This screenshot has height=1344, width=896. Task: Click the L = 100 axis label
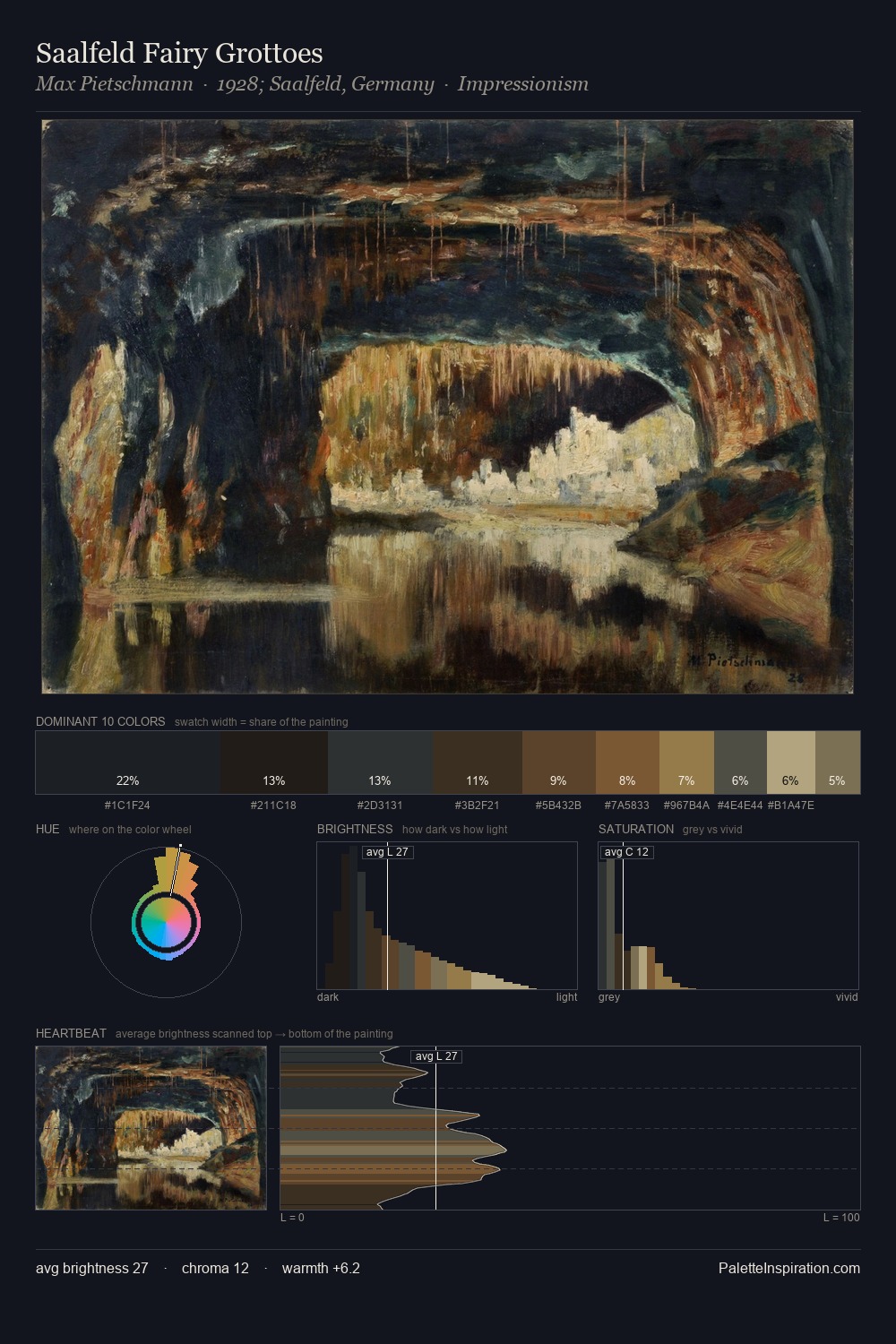pyautogui.click(x=841, y=1218)
